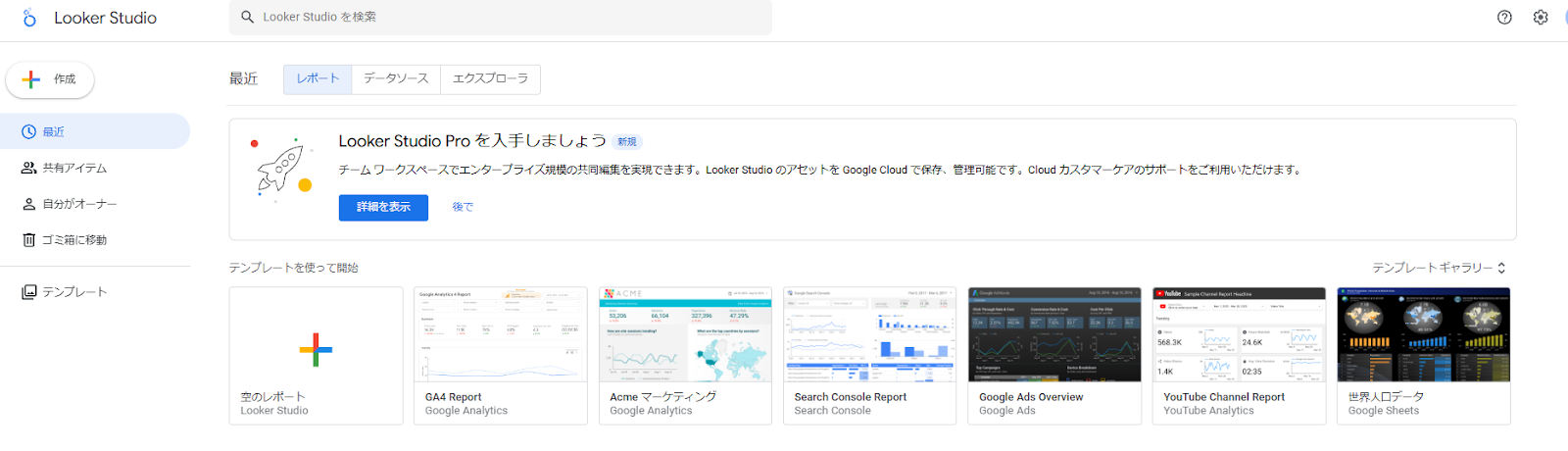Open the Search Console Report template thumbnail
This screenshot has width=1568, height=451.
(x=870, y=334)
